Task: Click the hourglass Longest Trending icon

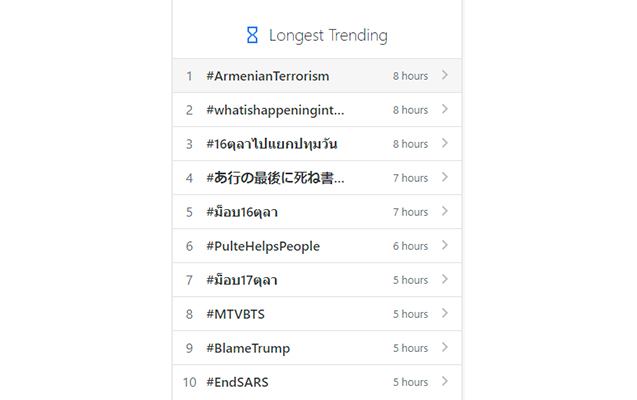Action: point(252,35)
